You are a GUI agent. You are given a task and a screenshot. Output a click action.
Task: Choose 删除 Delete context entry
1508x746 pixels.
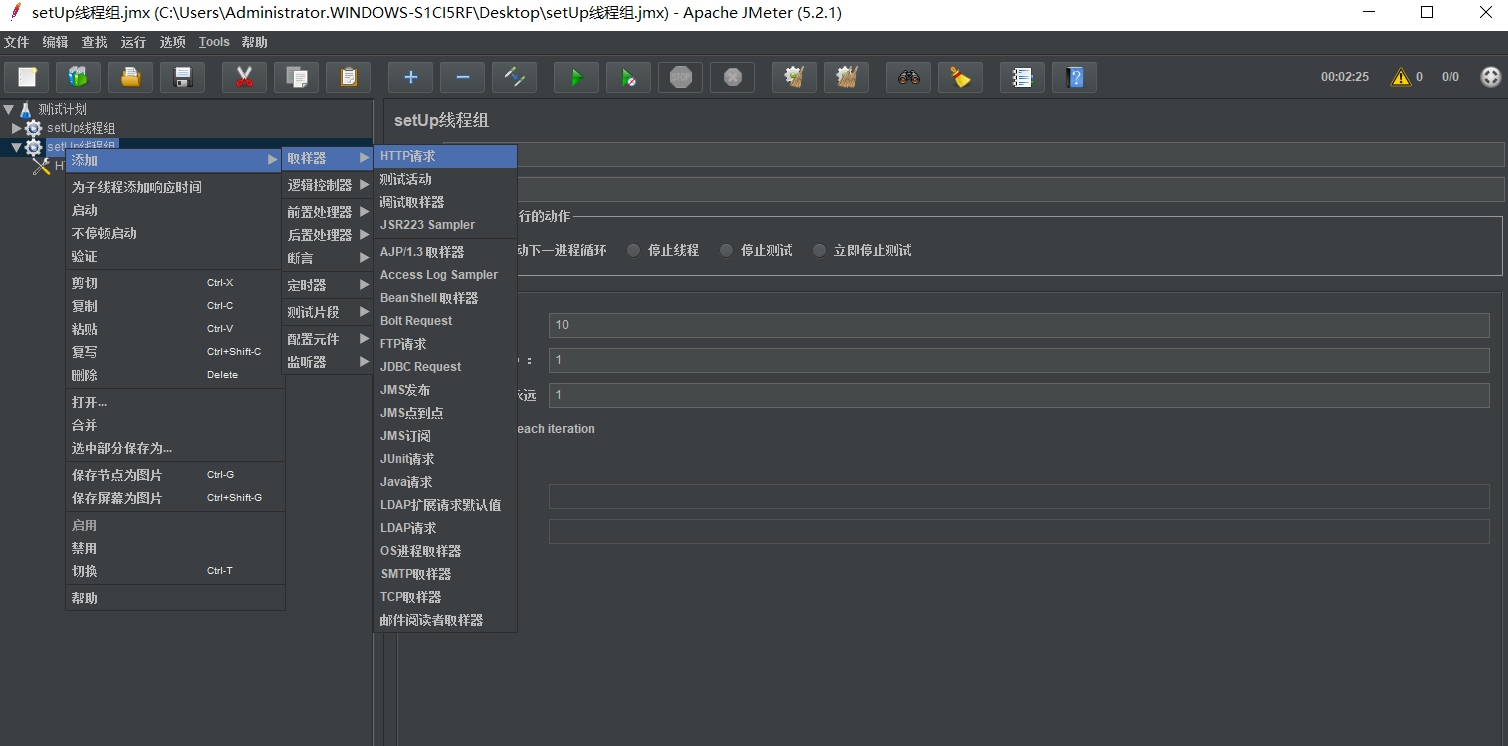(175, 375)
